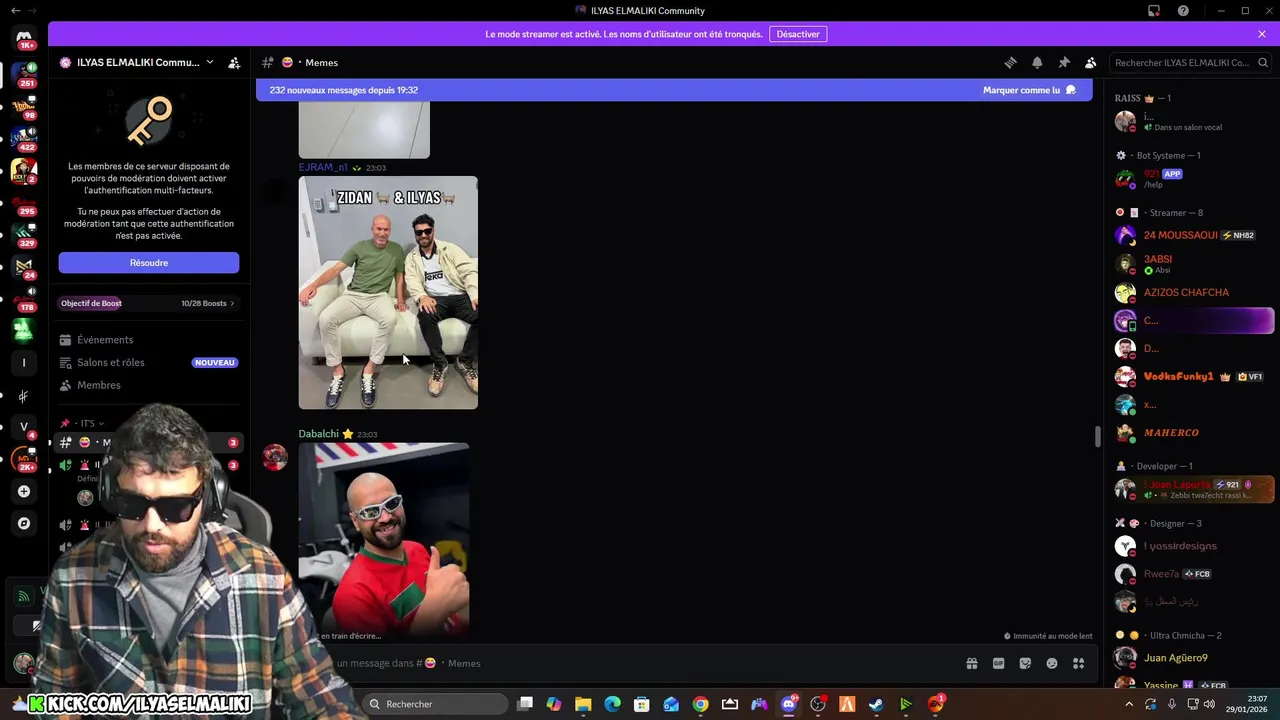Click the Rechercher ILYAS ELMALIKI search field
1280x720 pixels.
pos(1190,62)
